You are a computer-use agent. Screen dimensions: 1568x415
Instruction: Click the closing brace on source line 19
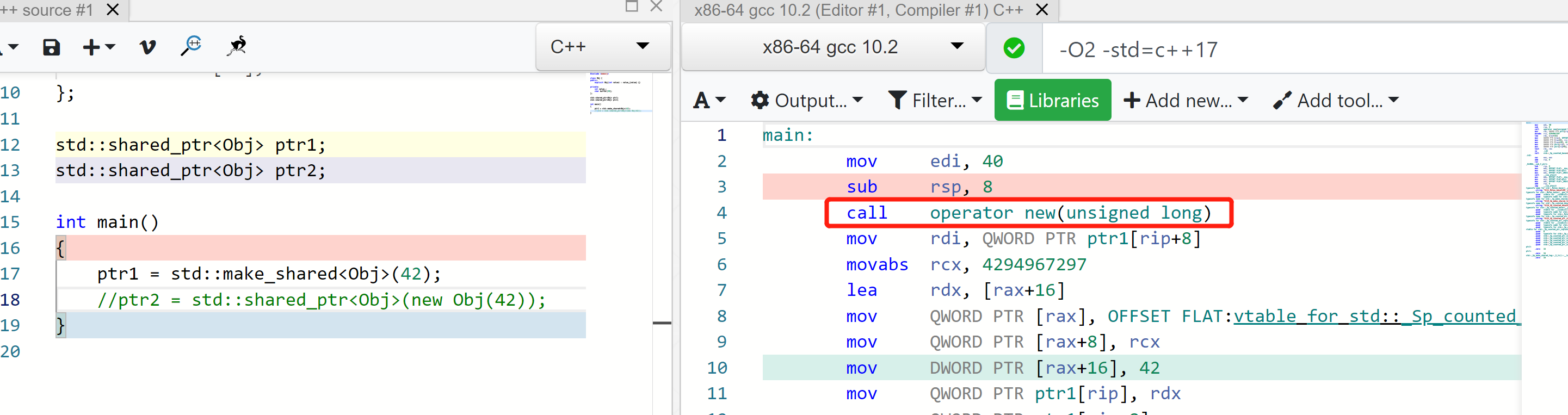[60, 326]
